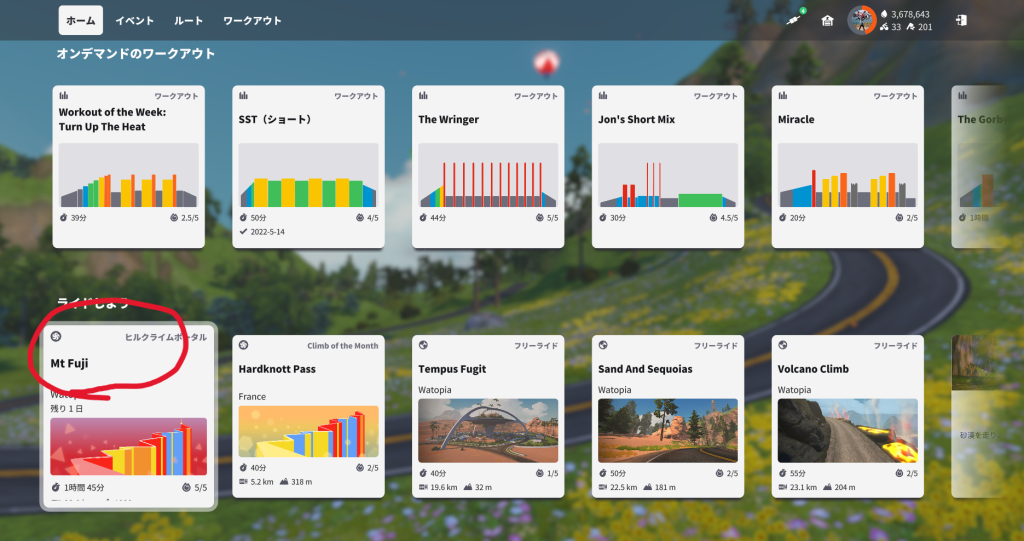
Task: Click the France label under Hardknott Pass
Action: tap(252, 397)
